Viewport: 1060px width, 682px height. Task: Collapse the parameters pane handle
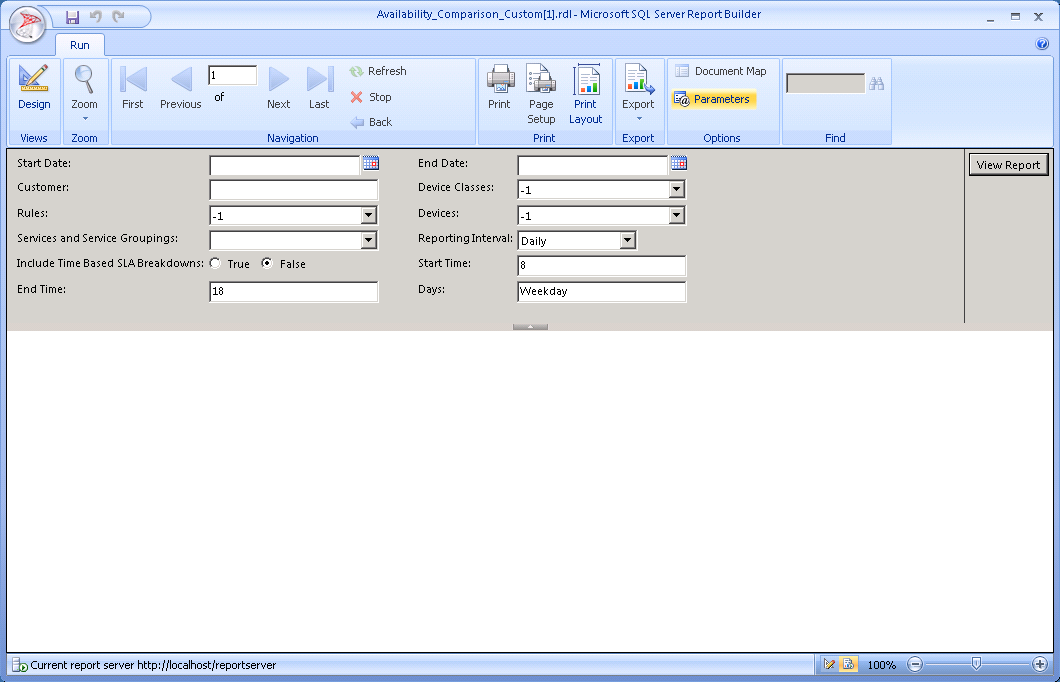[x=530, y=327]
